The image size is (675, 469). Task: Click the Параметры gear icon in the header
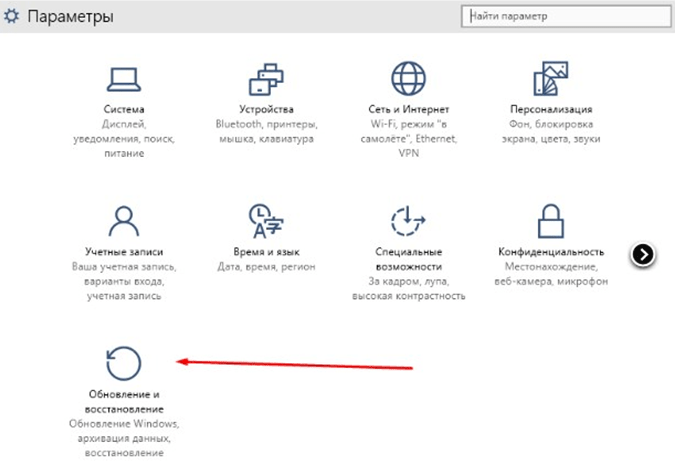[13, 18]
